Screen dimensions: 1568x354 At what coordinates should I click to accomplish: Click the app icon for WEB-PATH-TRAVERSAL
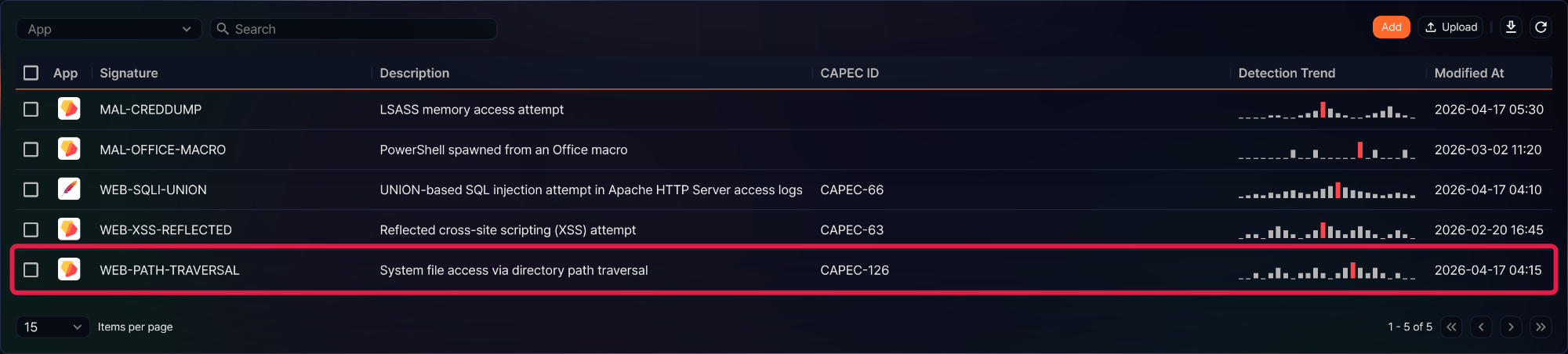tap(69, 269)
